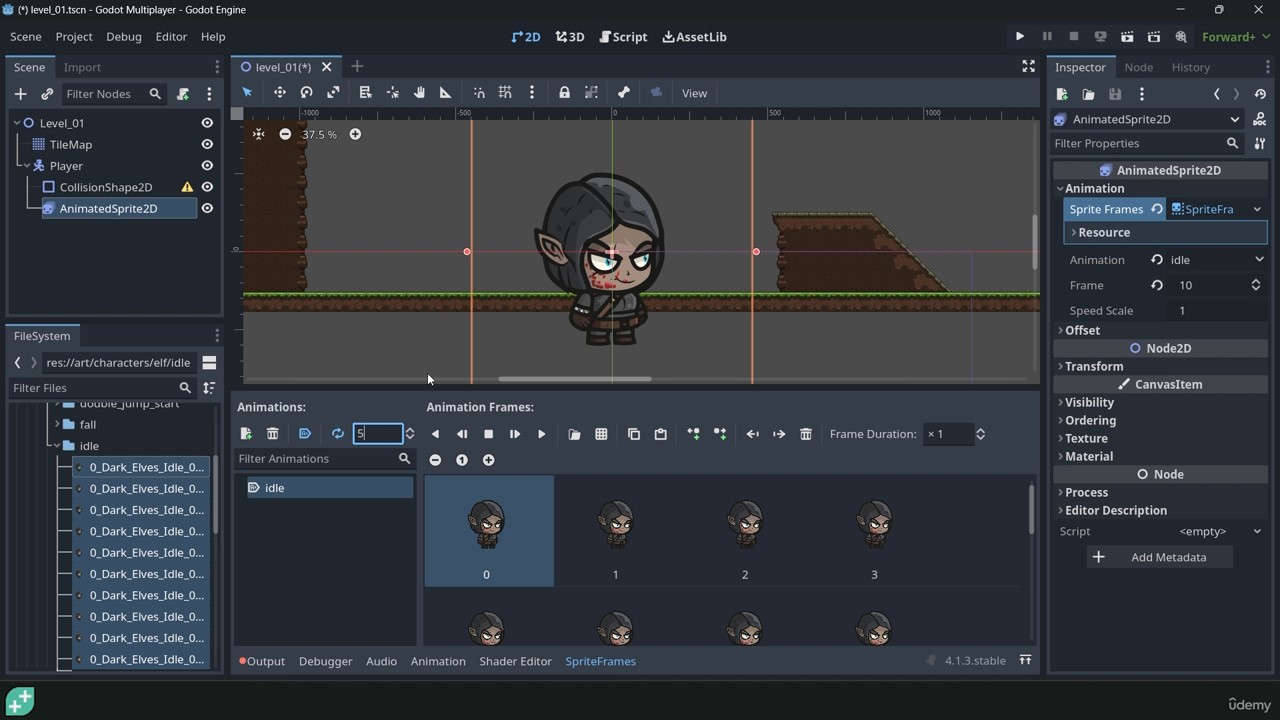Delete the animation next to Add Animation
This screenshot has width=1280, height=720.
click(x=272, y=434)
